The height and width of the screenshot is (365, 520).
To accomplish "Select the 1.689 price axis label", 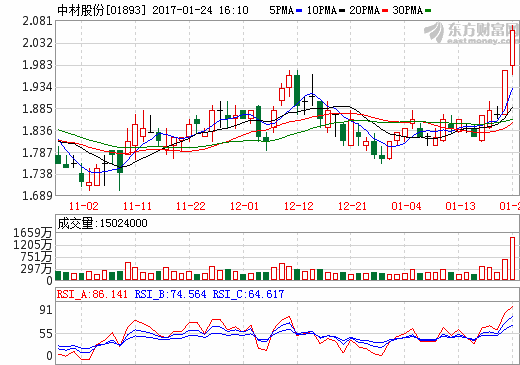I will [x=37, y=196].
